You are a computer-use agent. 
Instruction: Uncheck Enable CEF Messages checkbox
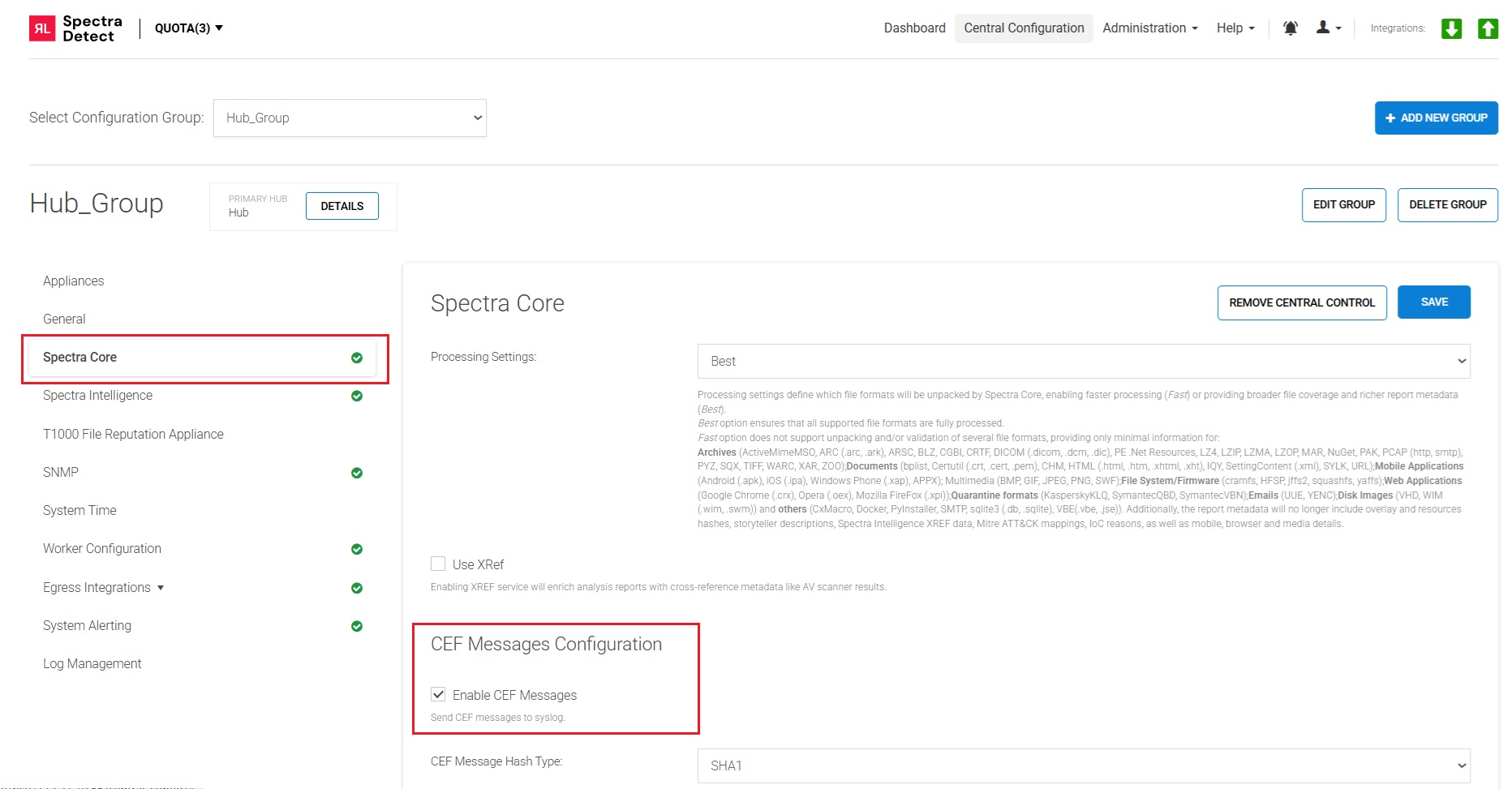(x=438, y=694)
